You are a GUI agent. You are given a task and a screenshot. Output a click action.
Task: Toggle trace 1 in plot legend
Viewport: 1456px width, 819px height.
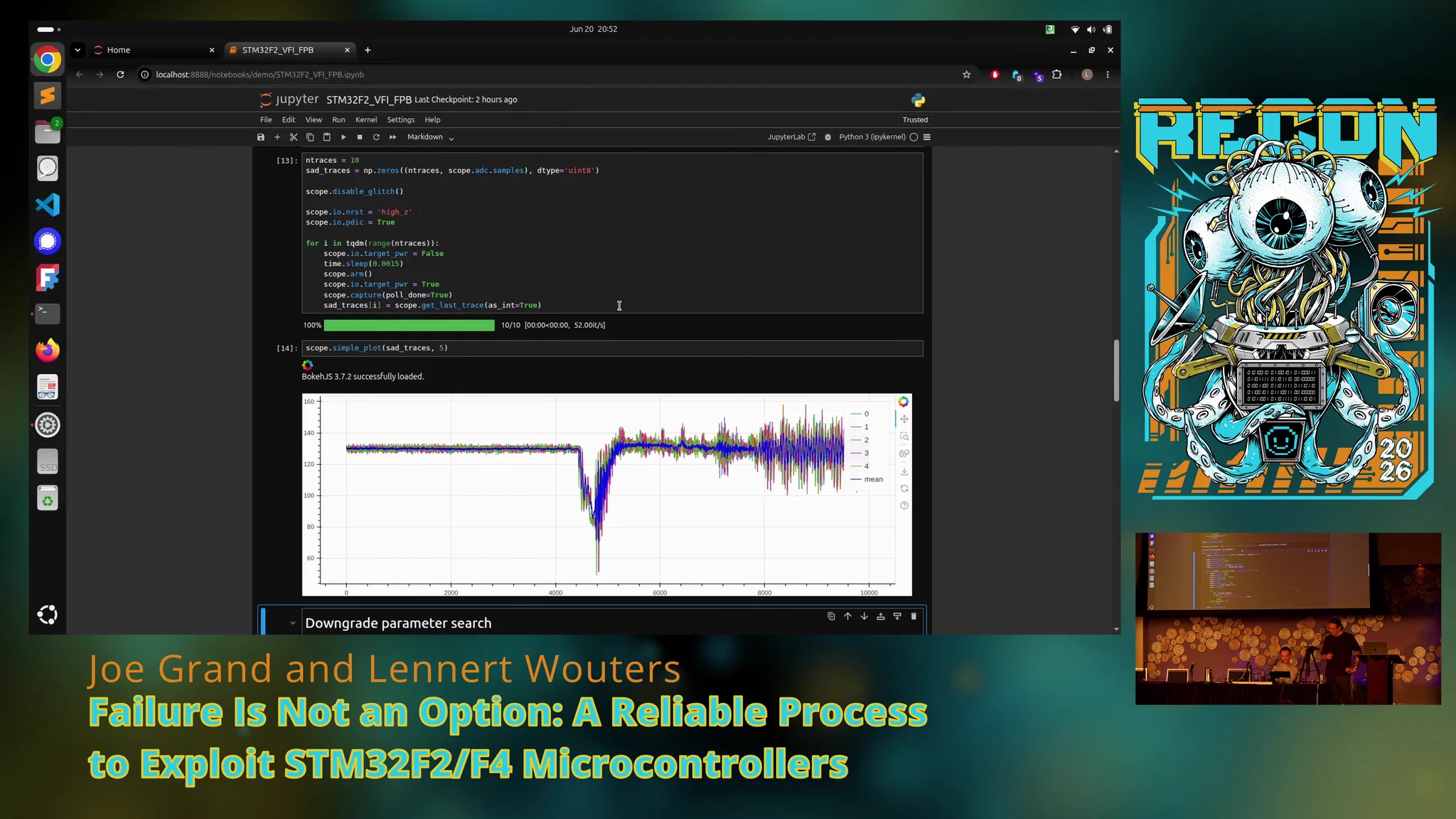pyautogui.click(x=860, y=427)
